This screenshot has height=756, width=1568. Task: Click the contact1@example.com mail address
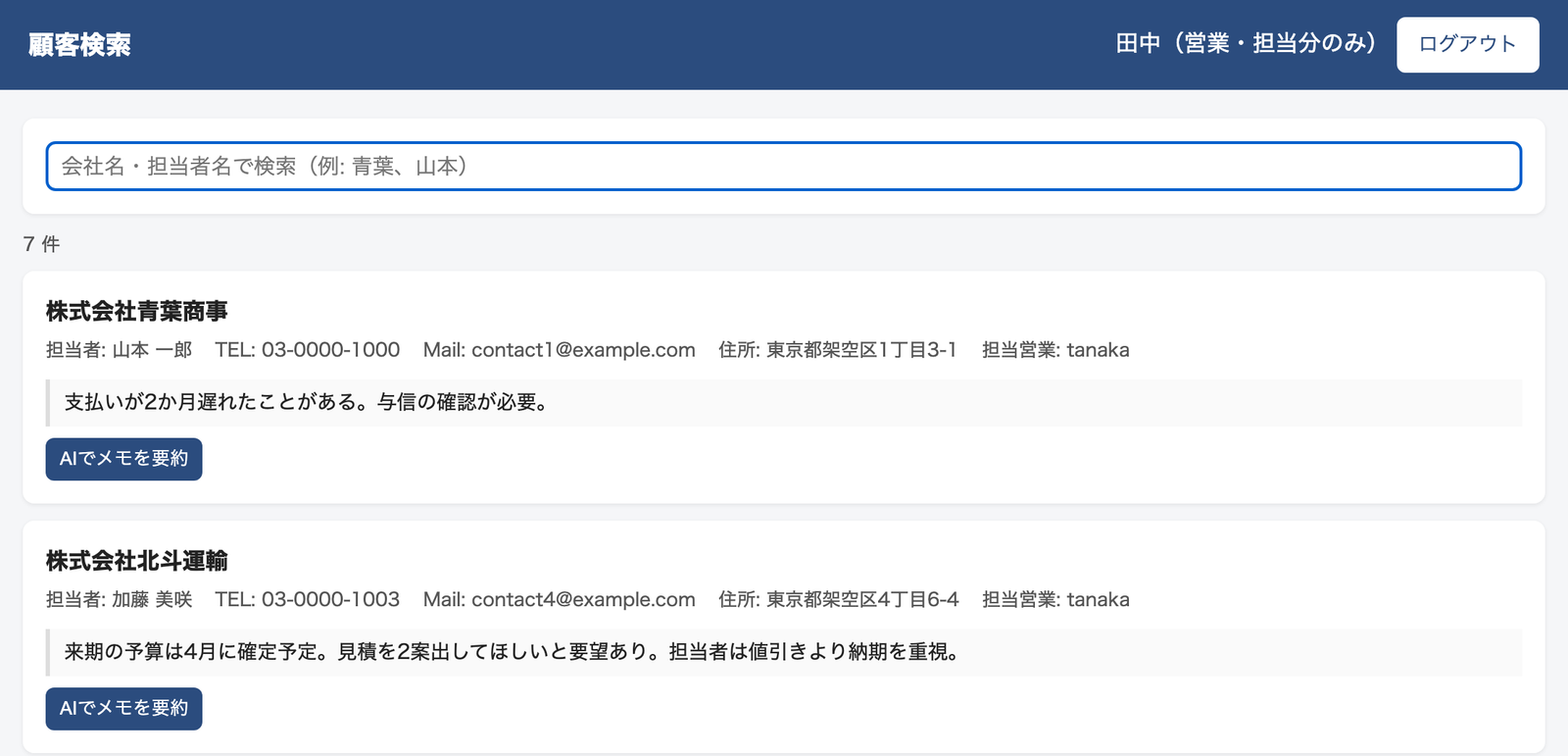click(583, 350)
